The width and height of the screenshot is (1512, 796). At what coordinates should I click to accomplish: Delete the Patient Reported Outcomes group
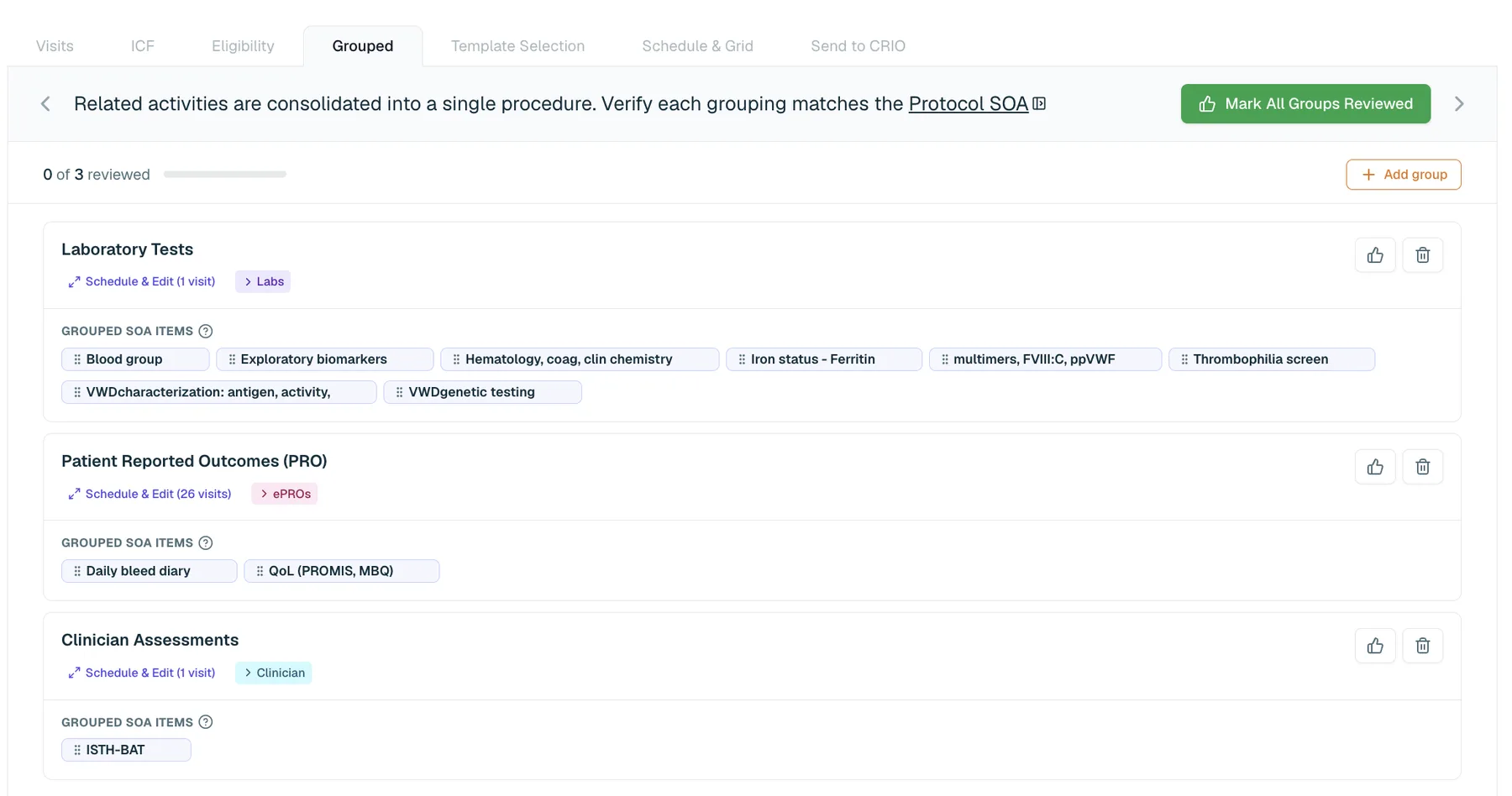1423,467
